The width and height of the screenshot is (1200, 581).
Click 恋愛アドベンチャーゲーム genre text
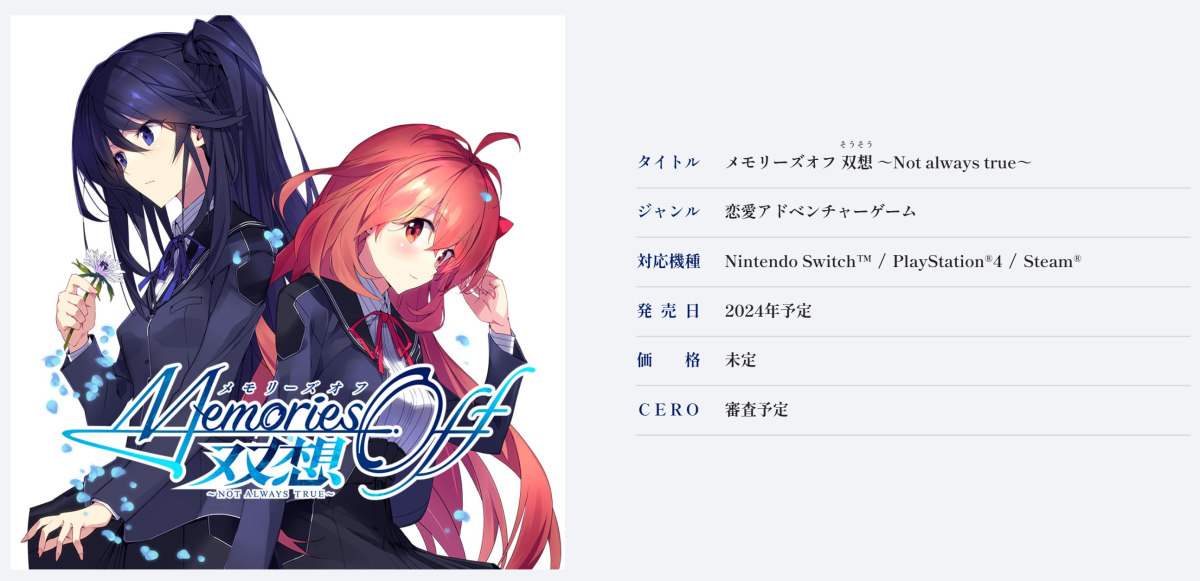click(820, 212)
